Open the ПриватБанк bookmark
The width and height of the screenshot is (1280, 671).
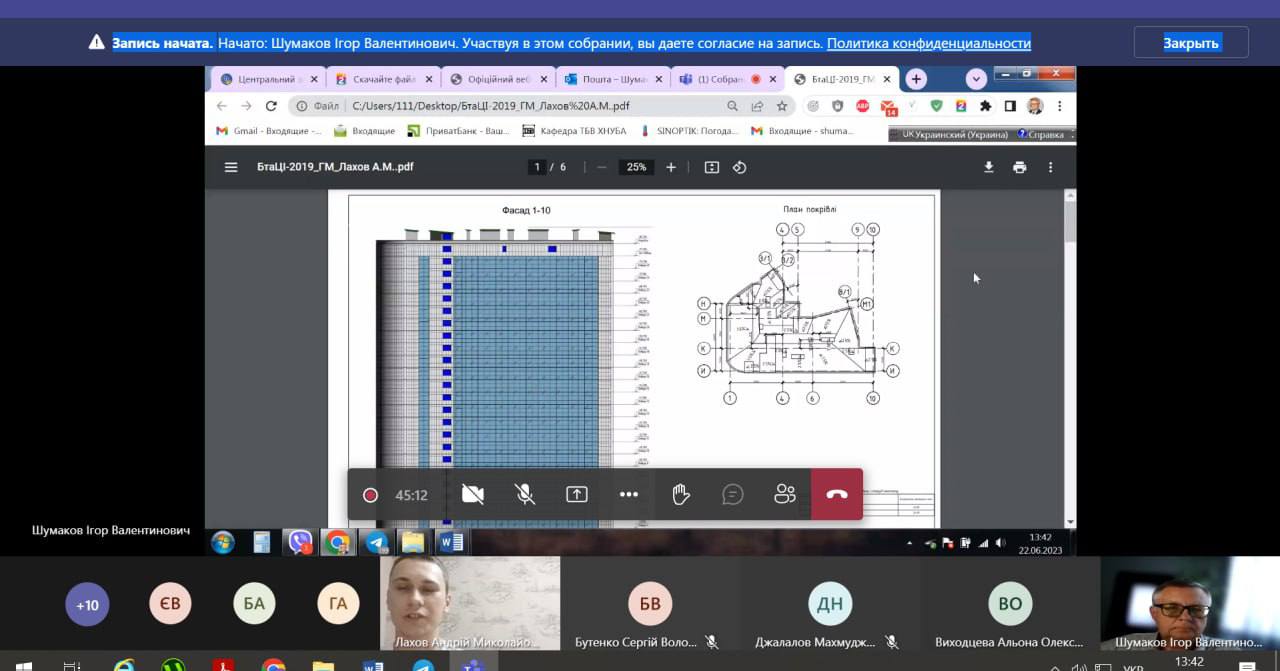(x=459, y=131)
